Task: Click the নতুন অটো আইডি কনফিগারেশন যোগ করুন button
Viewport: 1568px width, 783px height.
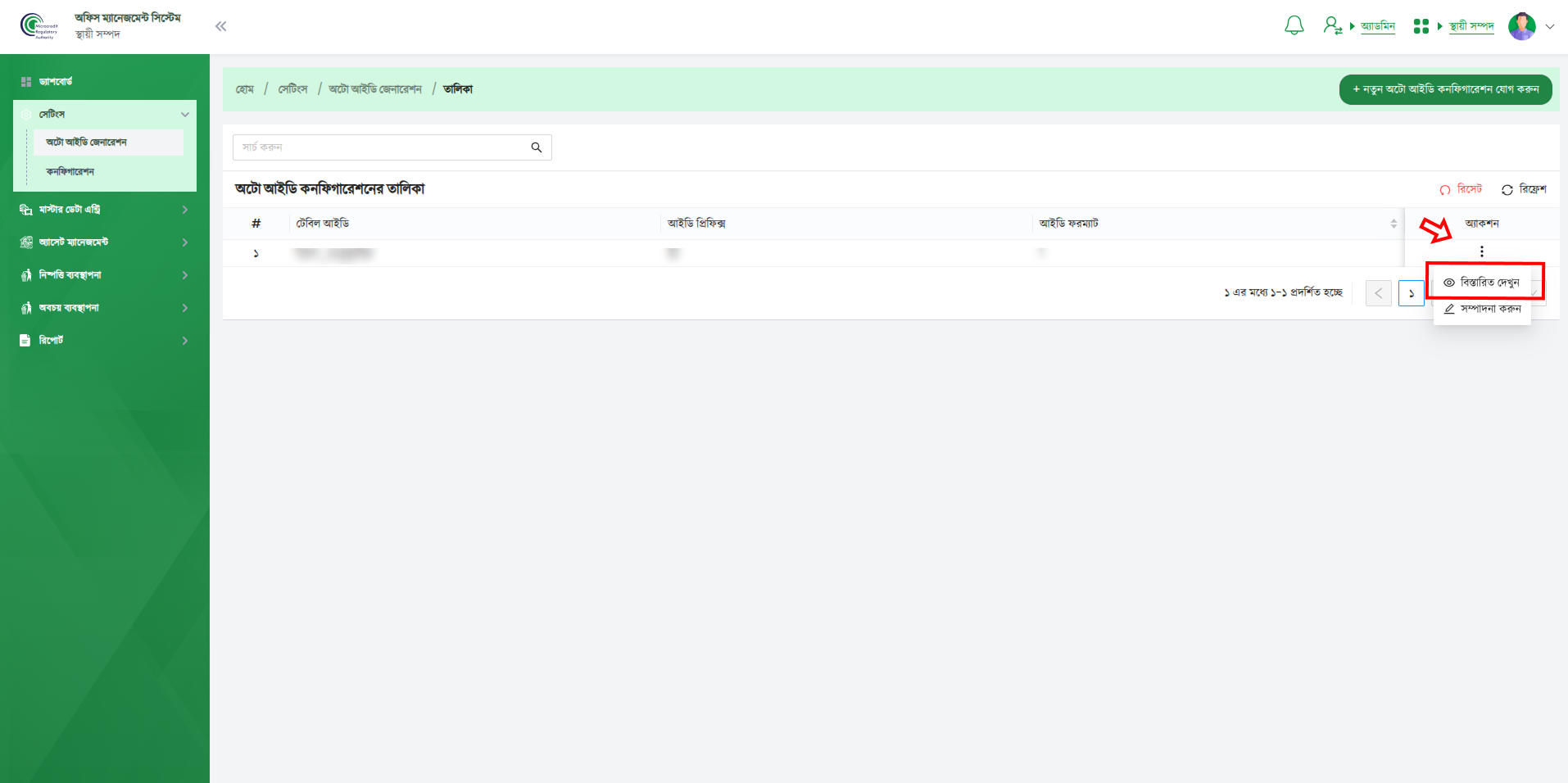Action: (1445, 89)
